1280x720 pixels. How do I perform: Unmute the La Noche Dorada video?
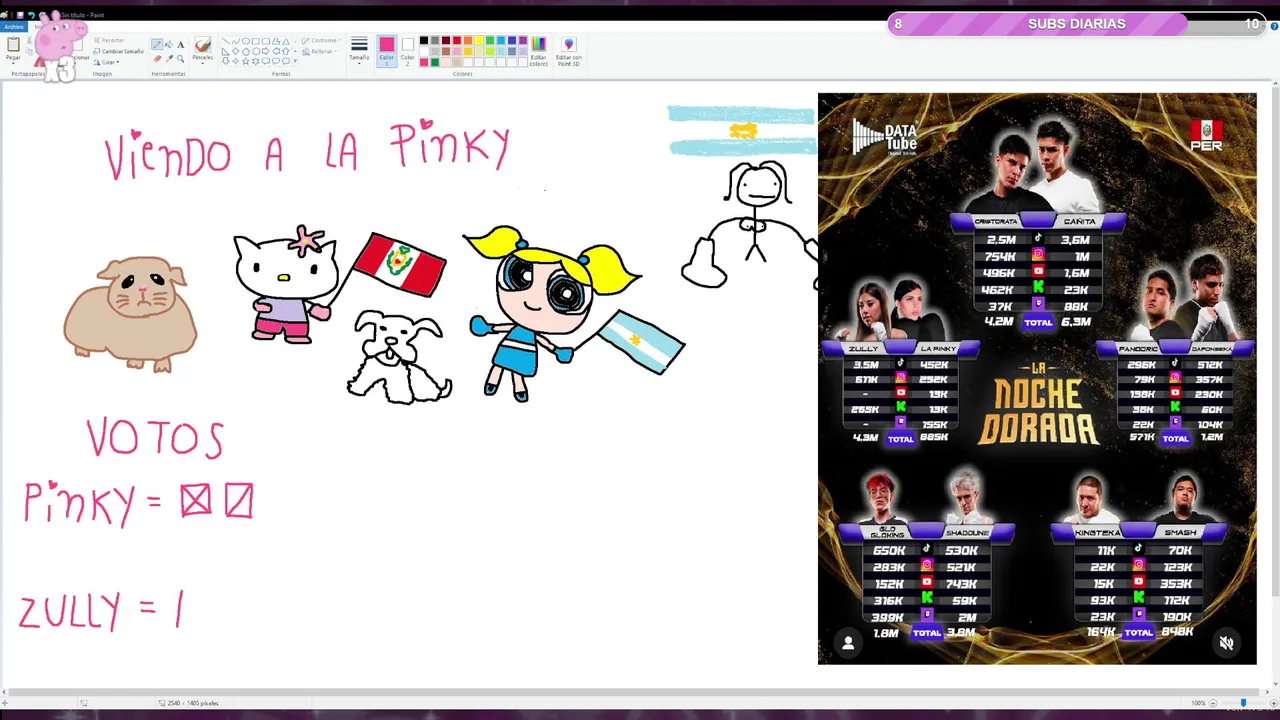pyautogui.click(x=1227, y=643)
